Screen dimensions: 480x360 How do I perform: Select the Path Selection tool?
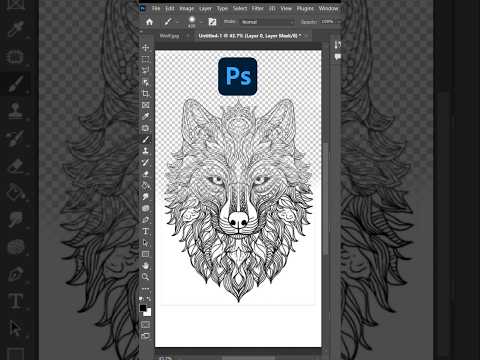click(145, 243)
